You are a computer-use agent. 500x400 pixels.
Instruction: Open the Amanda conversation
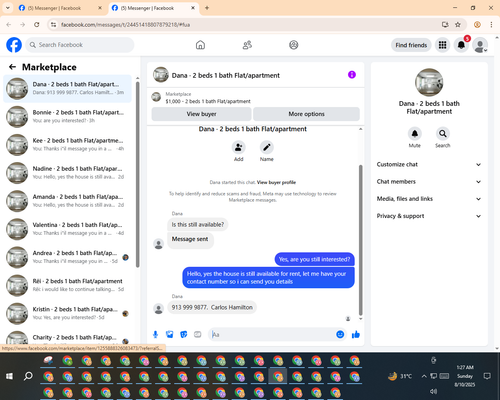coord(67,201)
